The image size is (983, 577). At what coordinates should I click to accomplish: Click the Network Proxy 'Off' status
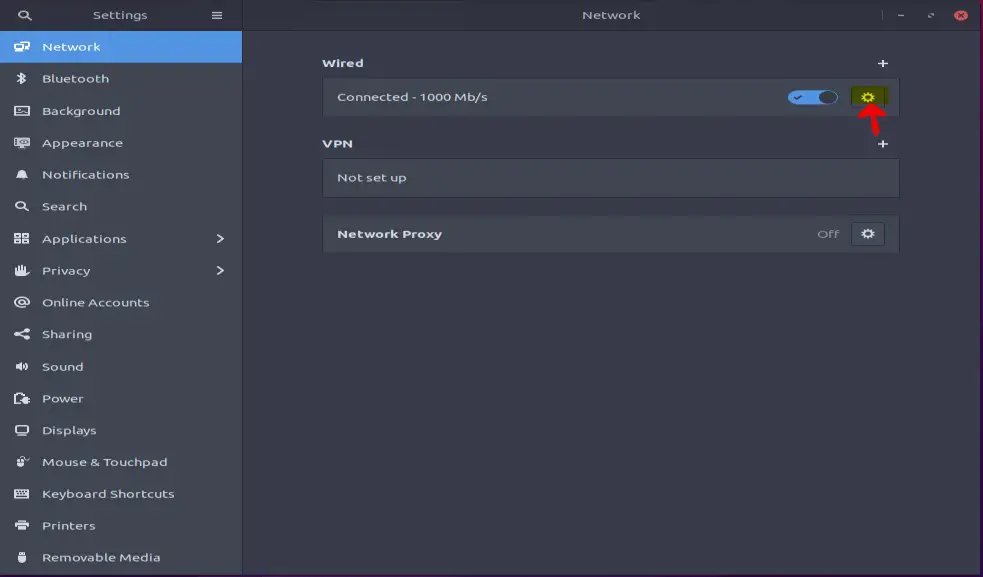pos(828,234)
